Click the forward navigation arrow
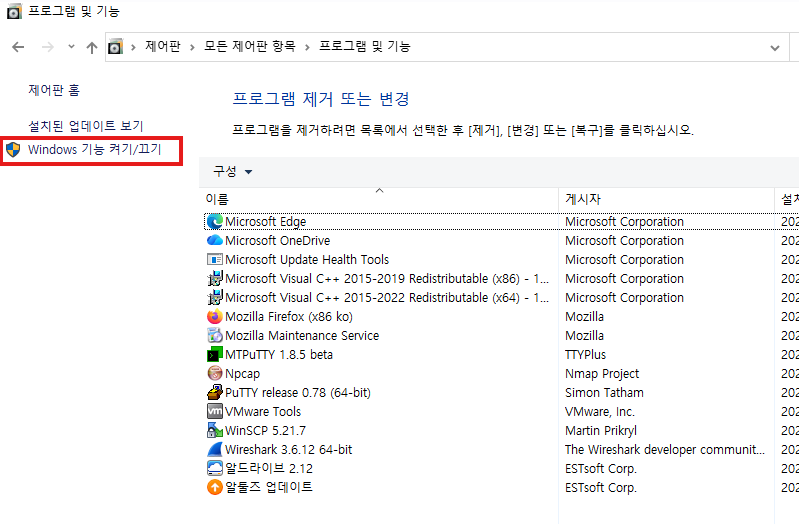Image resolution: width=799 pixels, height=524 pixels. coord(47,47)
